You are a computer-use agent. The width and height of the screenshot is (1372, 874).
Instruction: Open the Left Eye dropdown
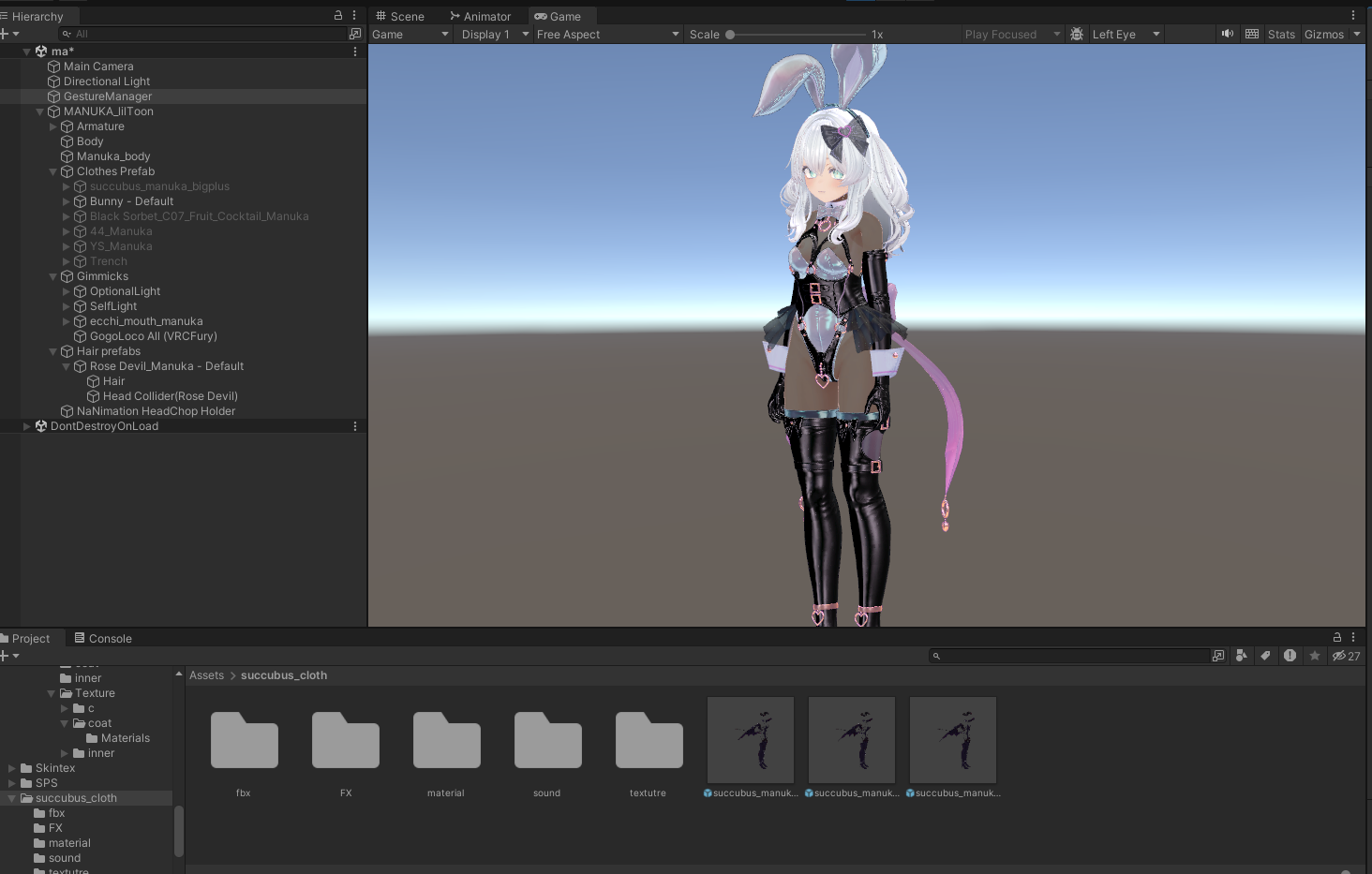pos(1126,35)
